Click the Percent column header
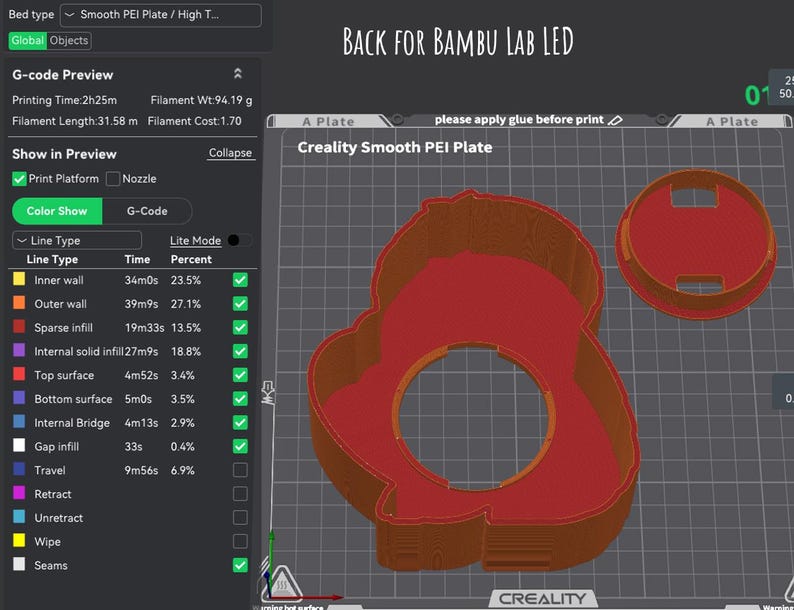The height and width of the screenshot is (610, 794). pos(191,259)
